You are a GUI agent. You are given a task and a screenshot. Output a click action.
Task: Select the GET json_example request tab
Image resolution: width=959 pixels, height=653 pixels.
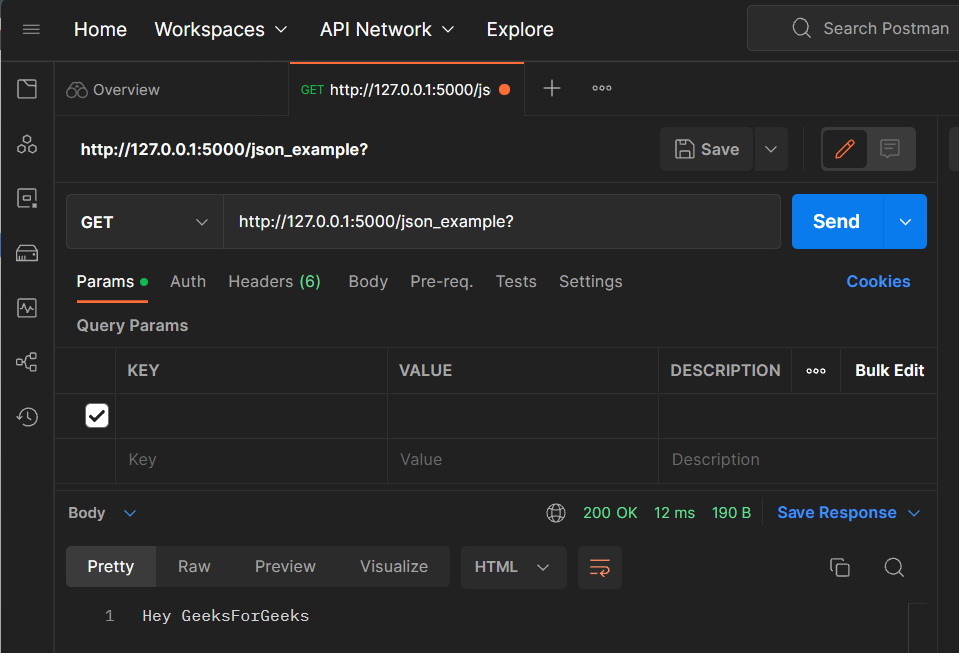tap(406, 90)
